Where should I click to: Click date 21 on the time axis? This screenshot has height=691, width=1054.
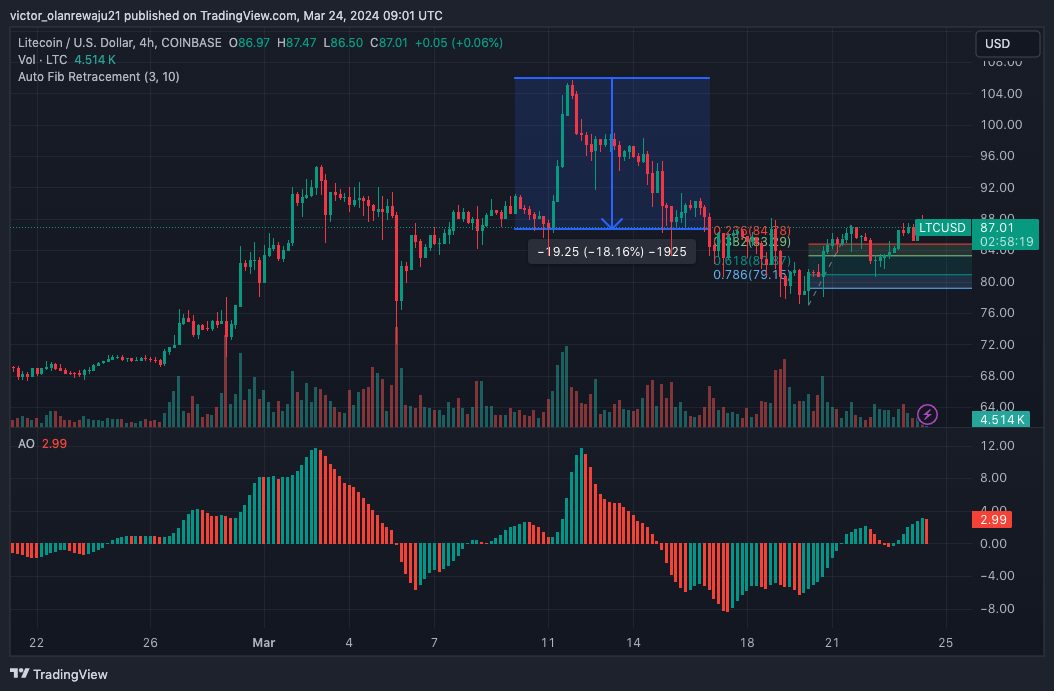click(x=832, y=641)
